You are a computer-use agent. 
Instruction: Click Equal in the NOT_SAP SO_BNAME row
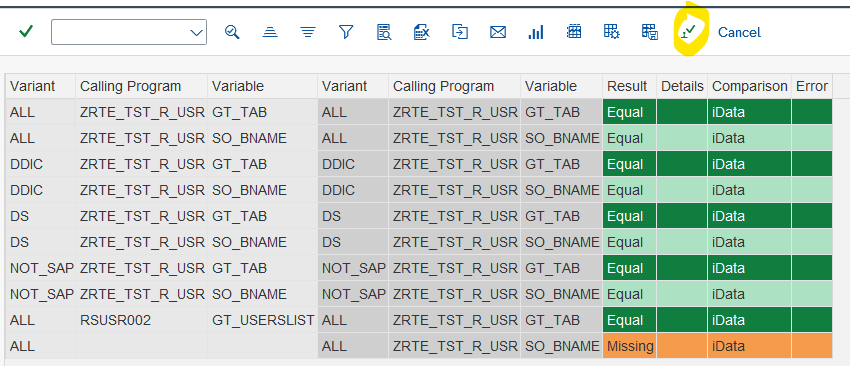629,294
